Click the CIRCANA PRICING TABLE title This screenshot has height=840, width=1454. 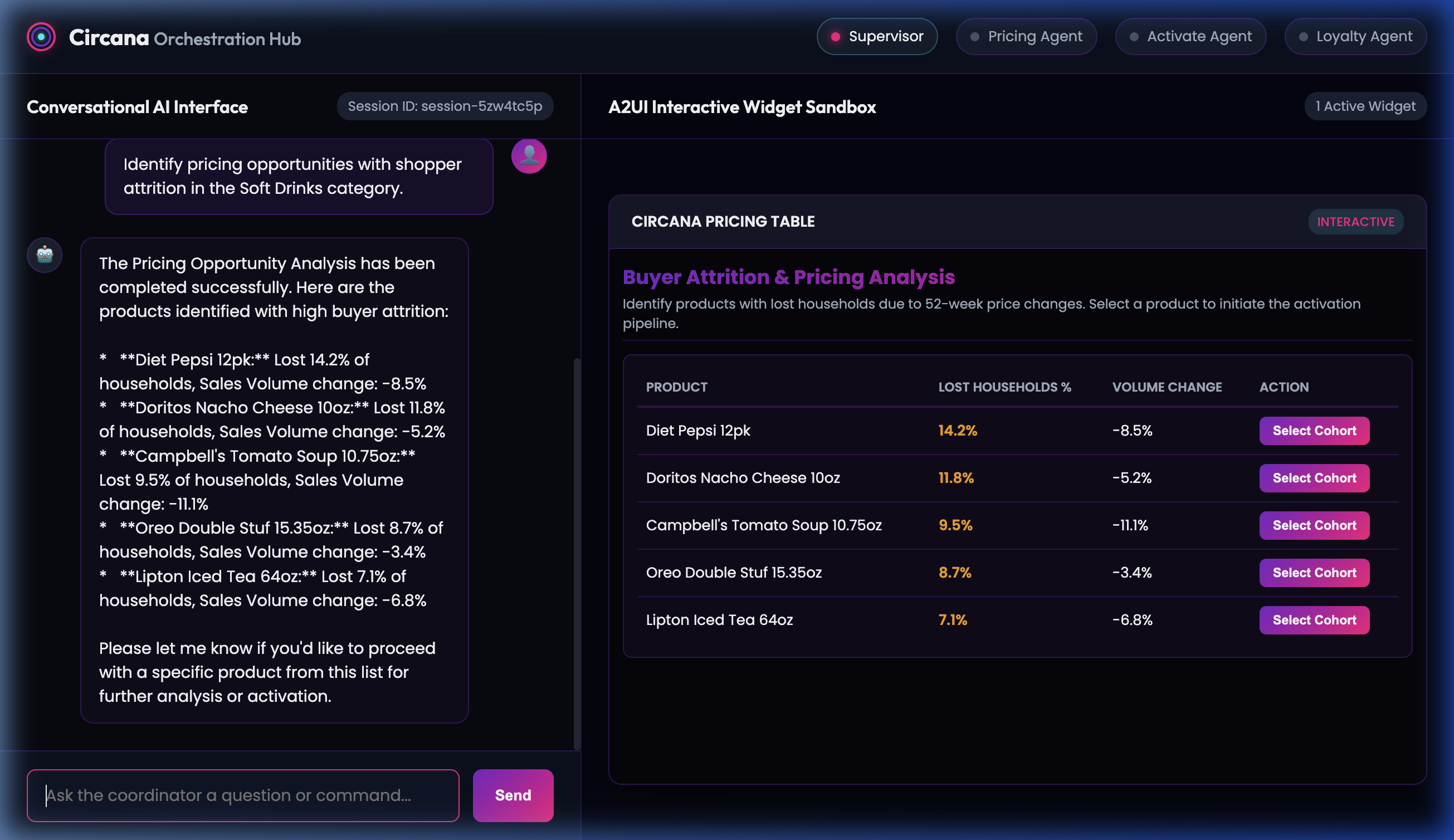click(x=723, y=222)
